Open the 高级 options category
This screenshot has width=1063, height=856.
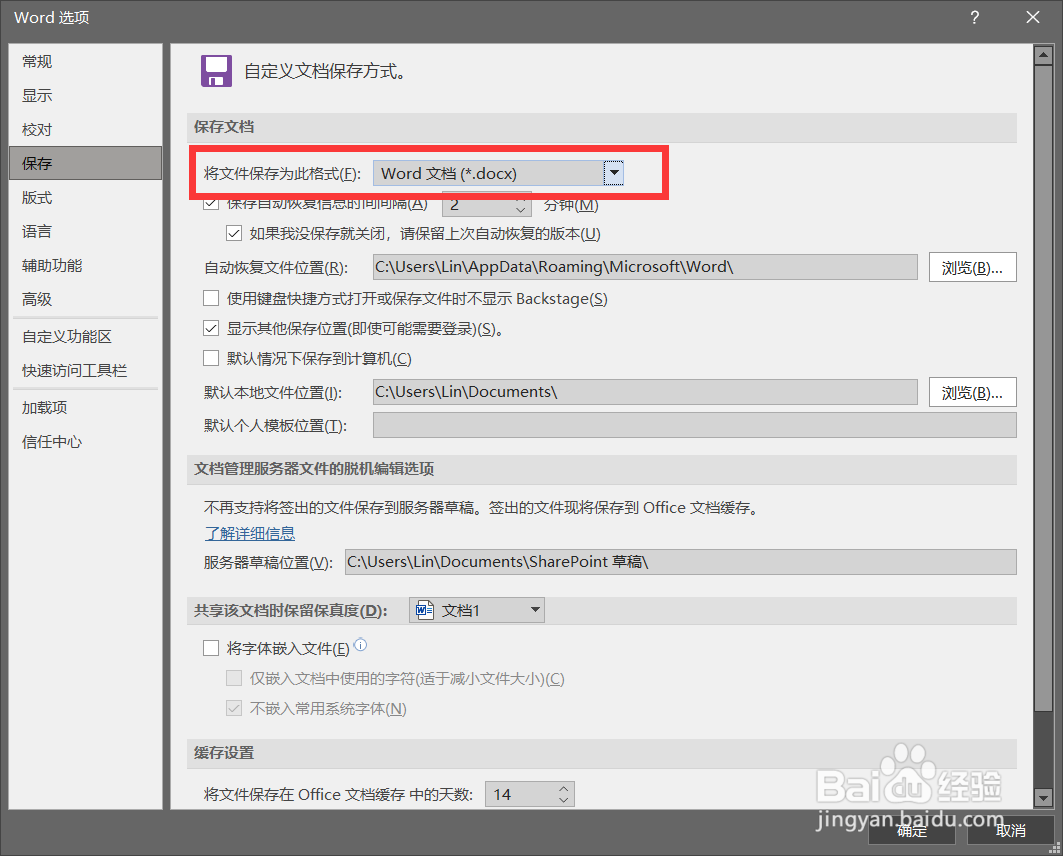[85, 299]
